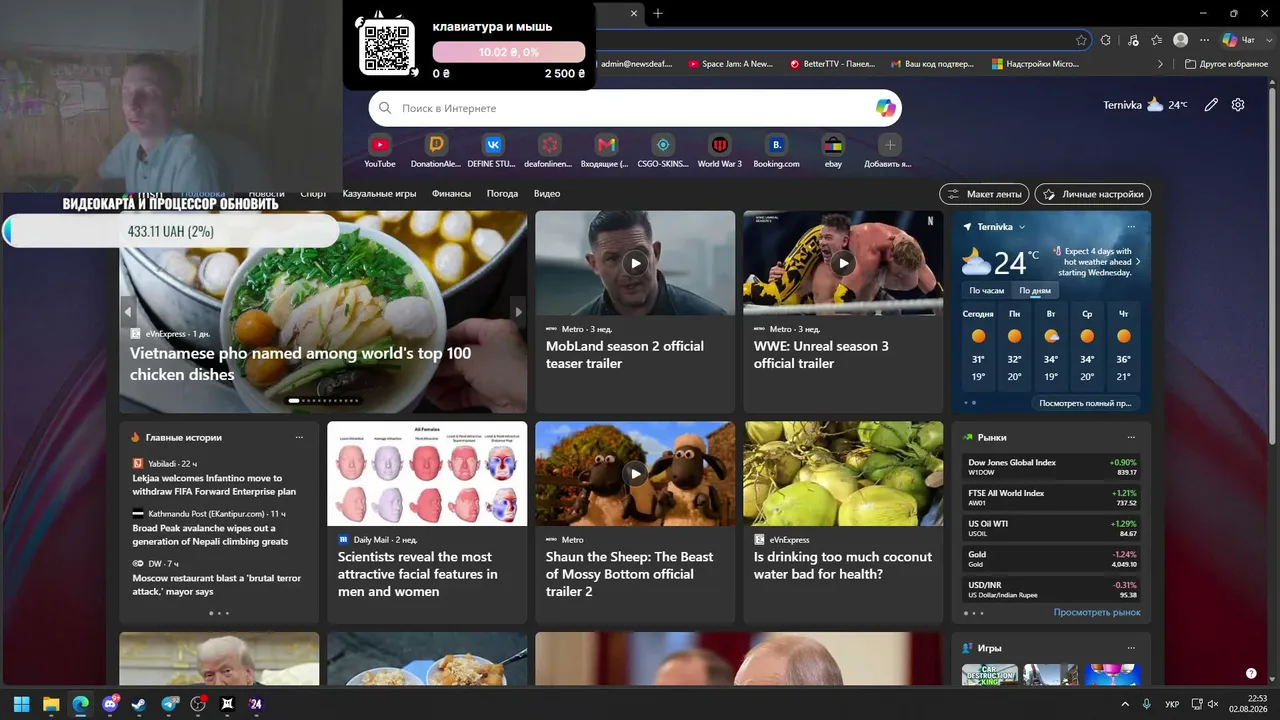Switch to the Видео feed tab
1280x720 pixels.
click(x=547, y=194)
